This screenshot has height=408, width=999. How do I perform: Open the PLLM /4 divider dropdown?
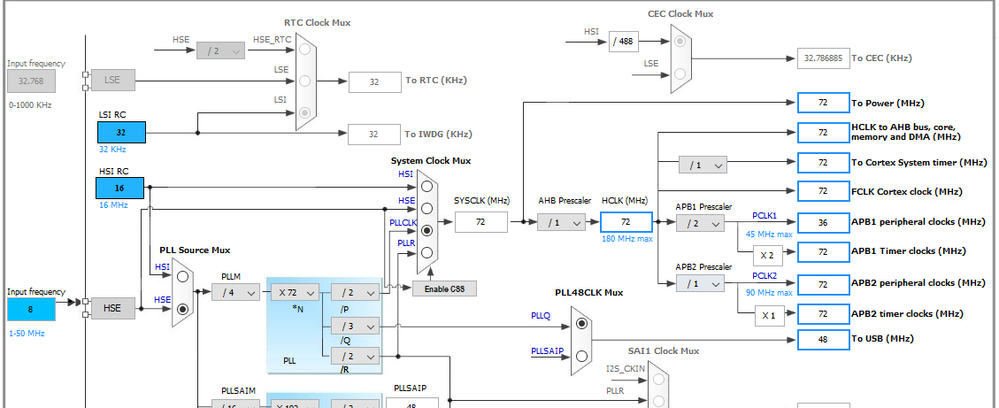coord(235,293)
